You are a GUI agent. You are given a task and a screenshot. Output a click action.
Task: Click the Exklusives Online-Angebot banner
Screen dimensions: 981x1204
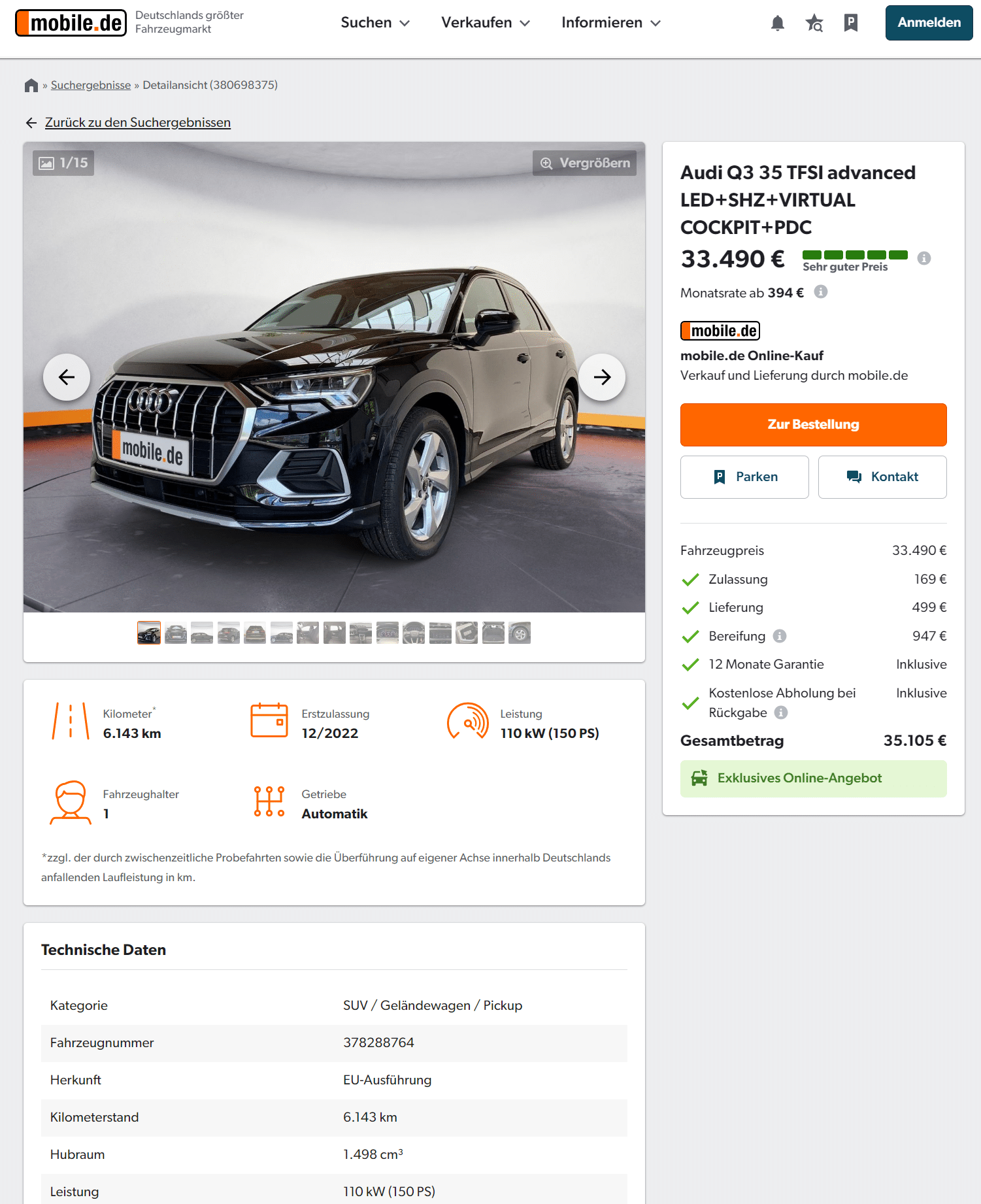point(813,778)
